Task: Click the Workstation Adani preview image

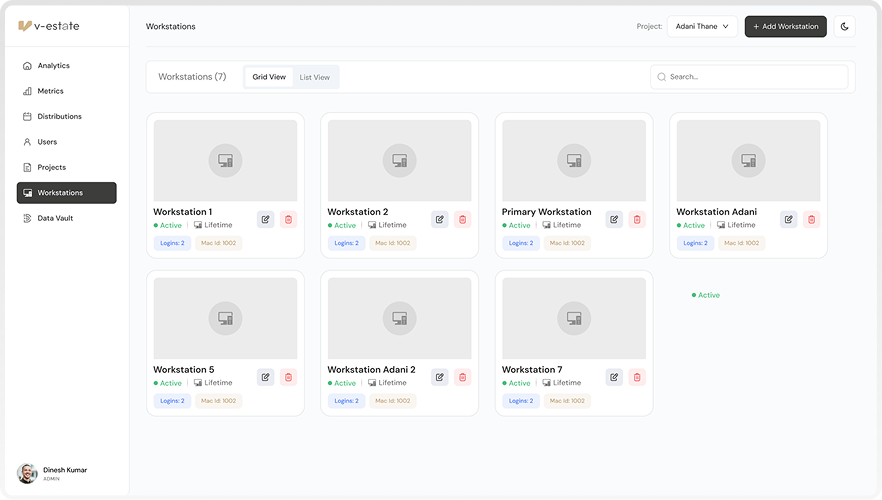Action: point(749,160)
